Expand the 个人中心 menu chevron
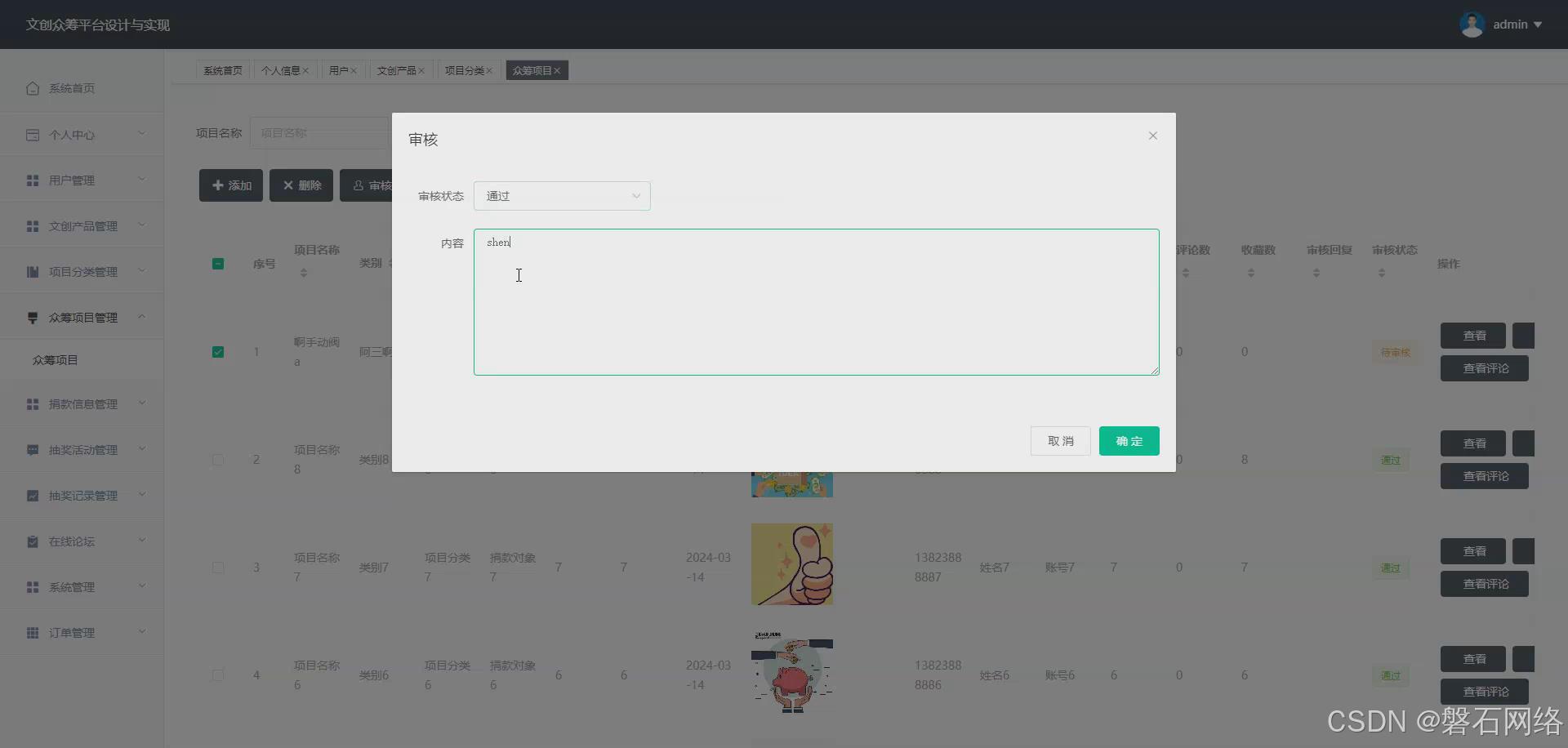The image size is (1568, 748). click(141, 133)
